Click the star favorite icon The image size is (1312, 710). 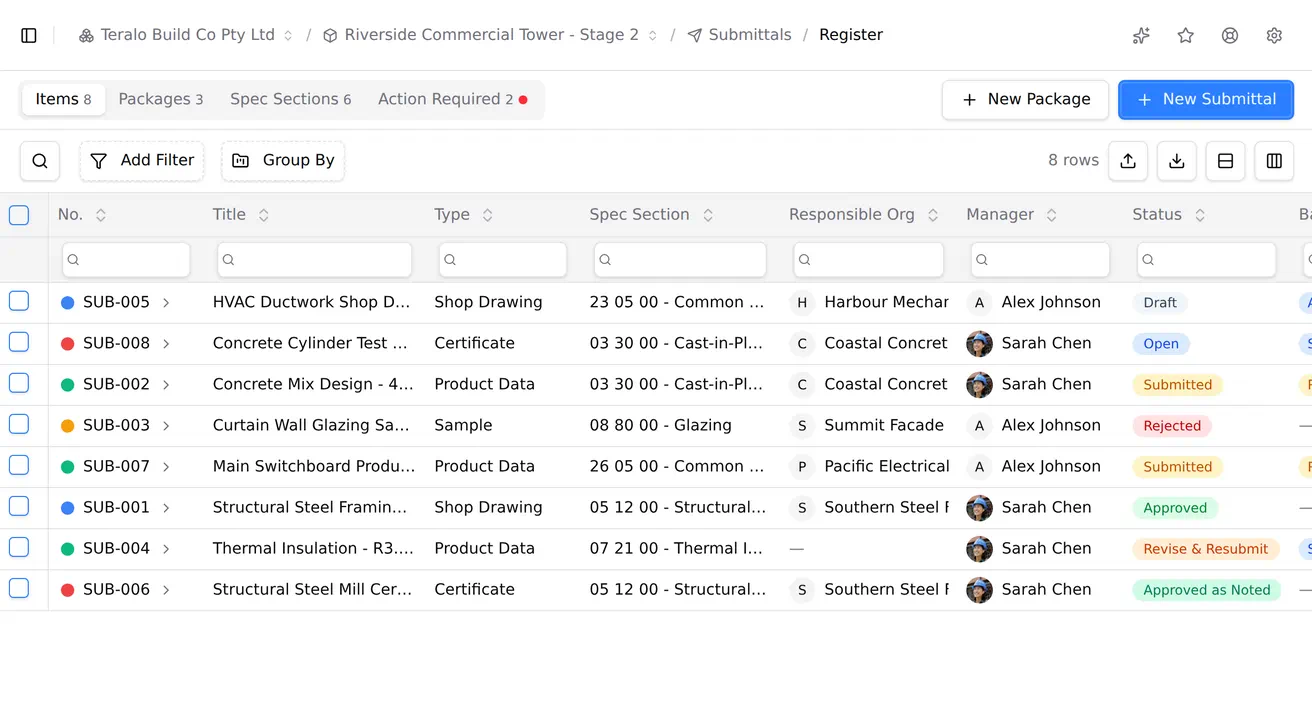coord(1186,35)
